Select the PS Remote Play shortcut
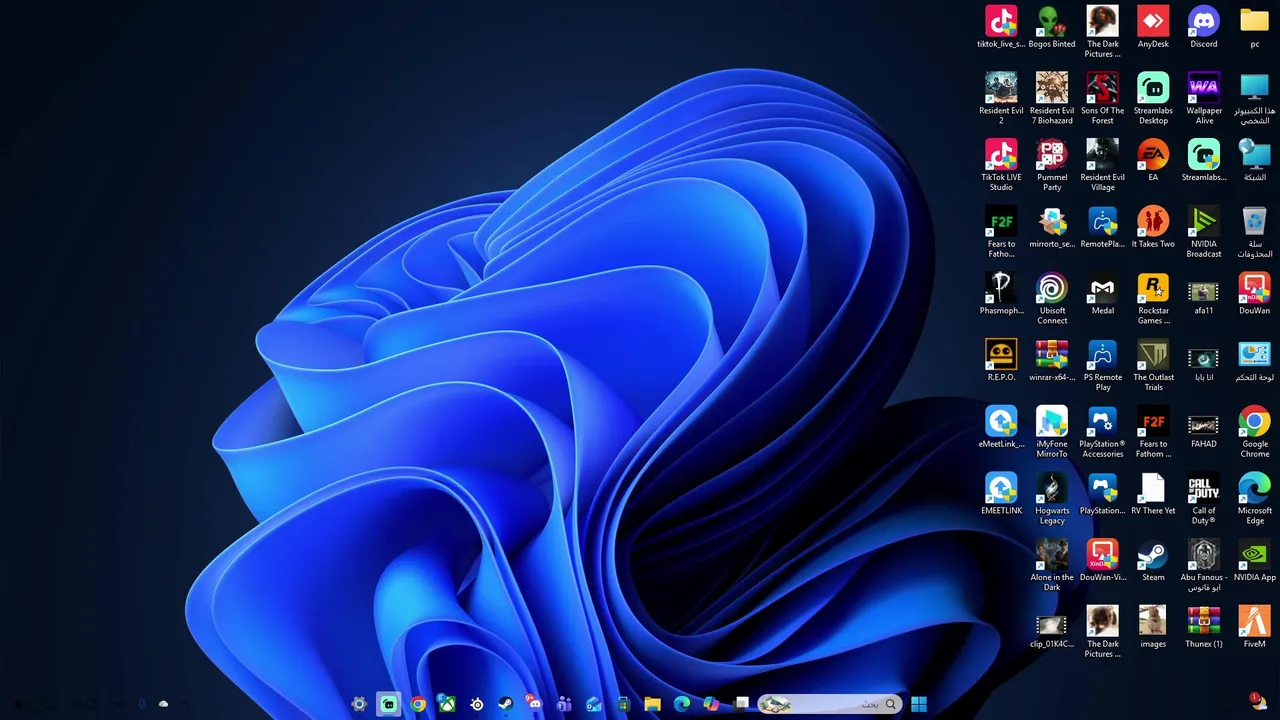The height and width of the screenshot is (720, 1280). click(1103, 365)
